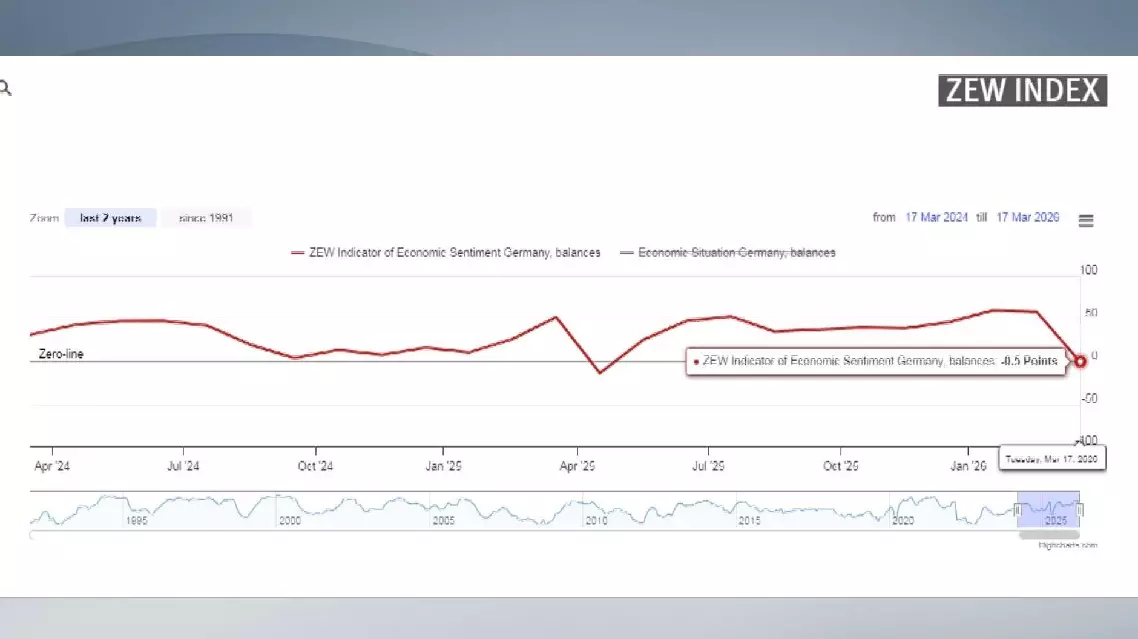Screen dimensions: 1138x639
Task: Show the Economic Situation Germany series
Action: (x=728, y=253)
